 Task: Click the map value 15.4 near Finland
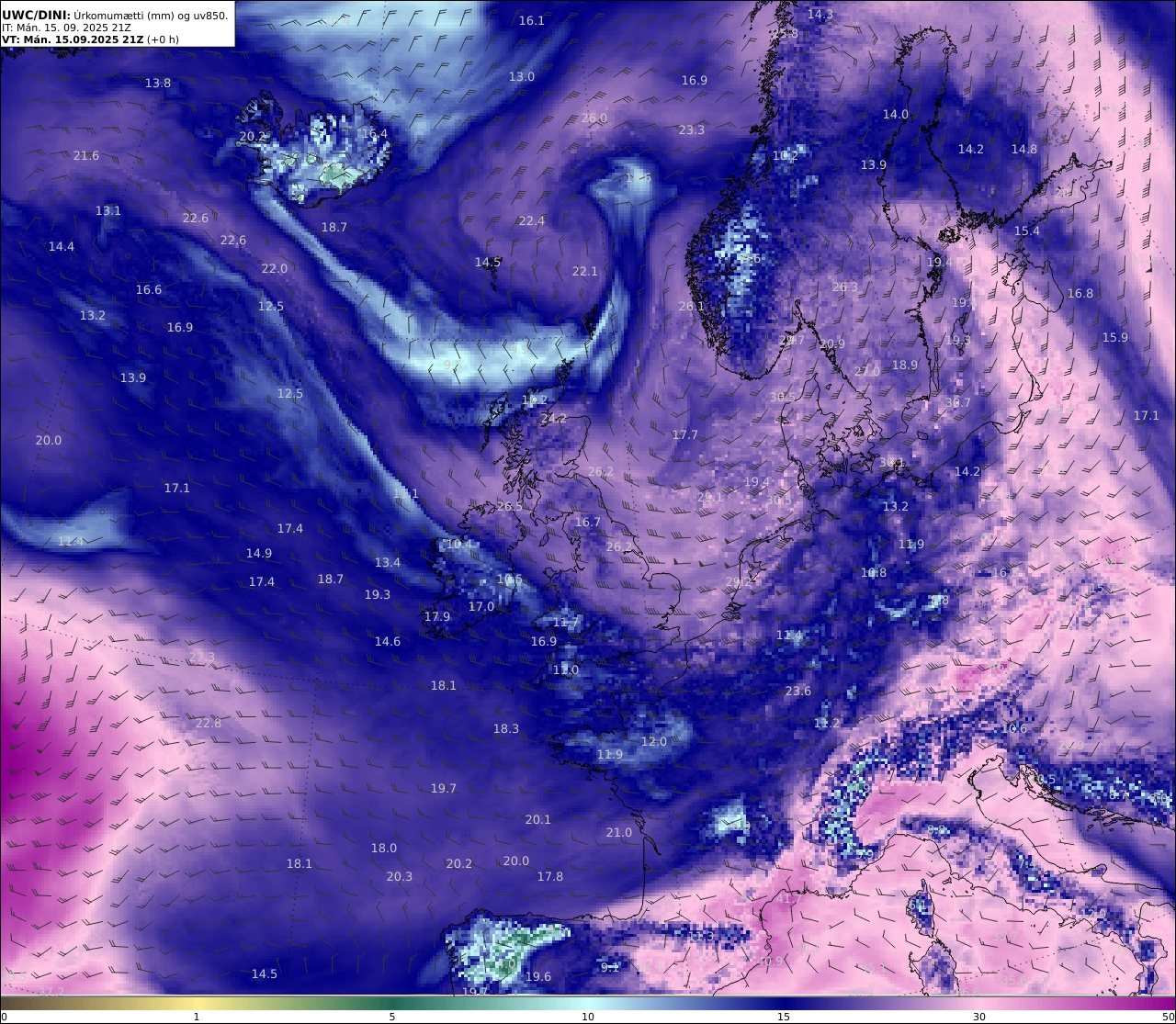1027,231
